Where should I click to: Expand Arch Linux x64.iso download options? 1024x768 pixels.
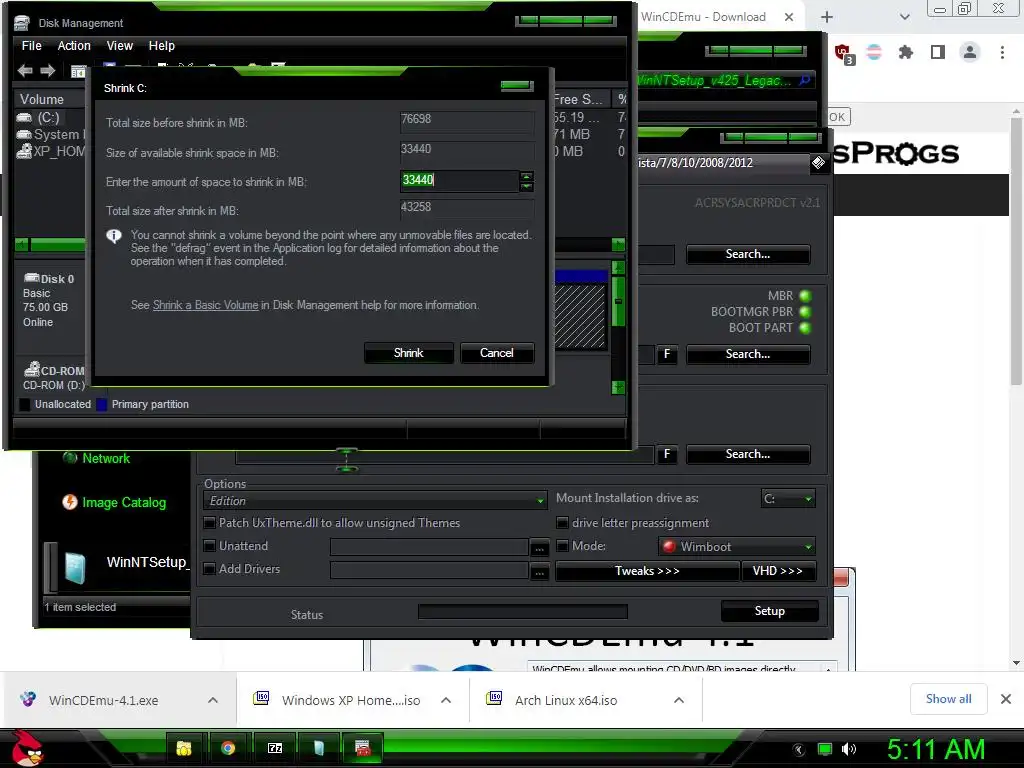(x=679, y=700)
